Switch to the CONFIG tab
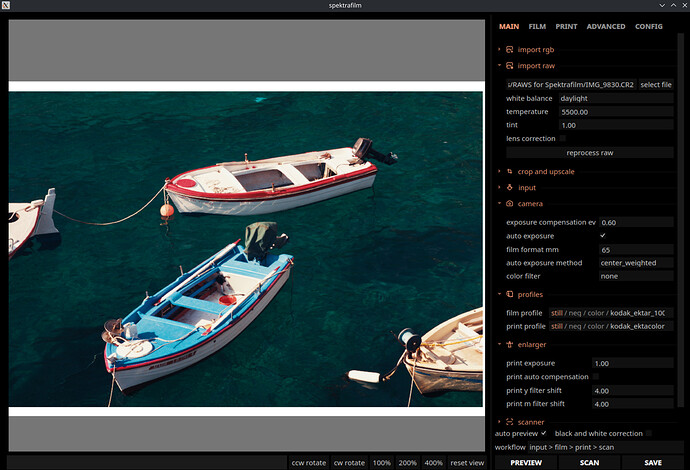Viewport: 690px width, 470px height. pos(648,26)
